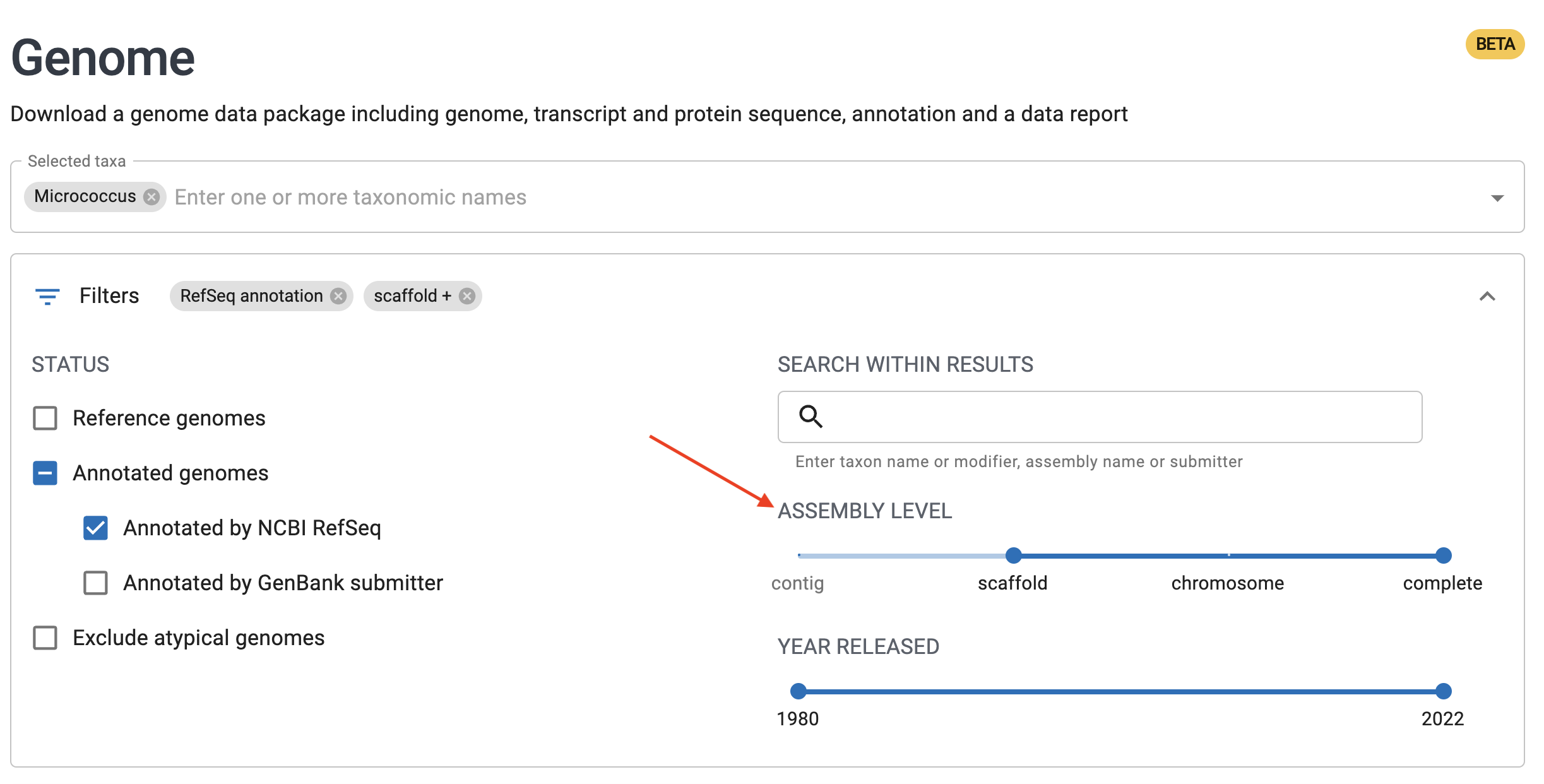The height and width of the screenshot is (784, 1544).
Task: Remove the scaffold + filter chip
Action: tap(467, 296)
